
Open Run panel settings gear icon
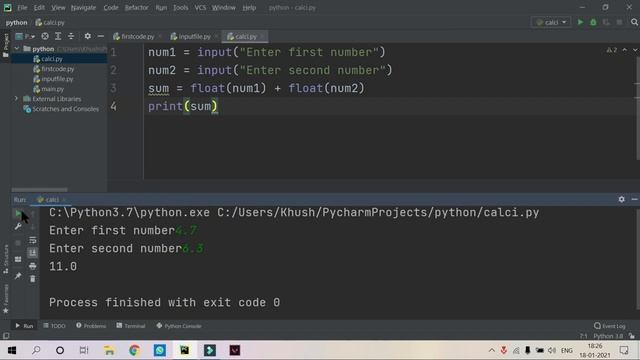click(621, 199)
